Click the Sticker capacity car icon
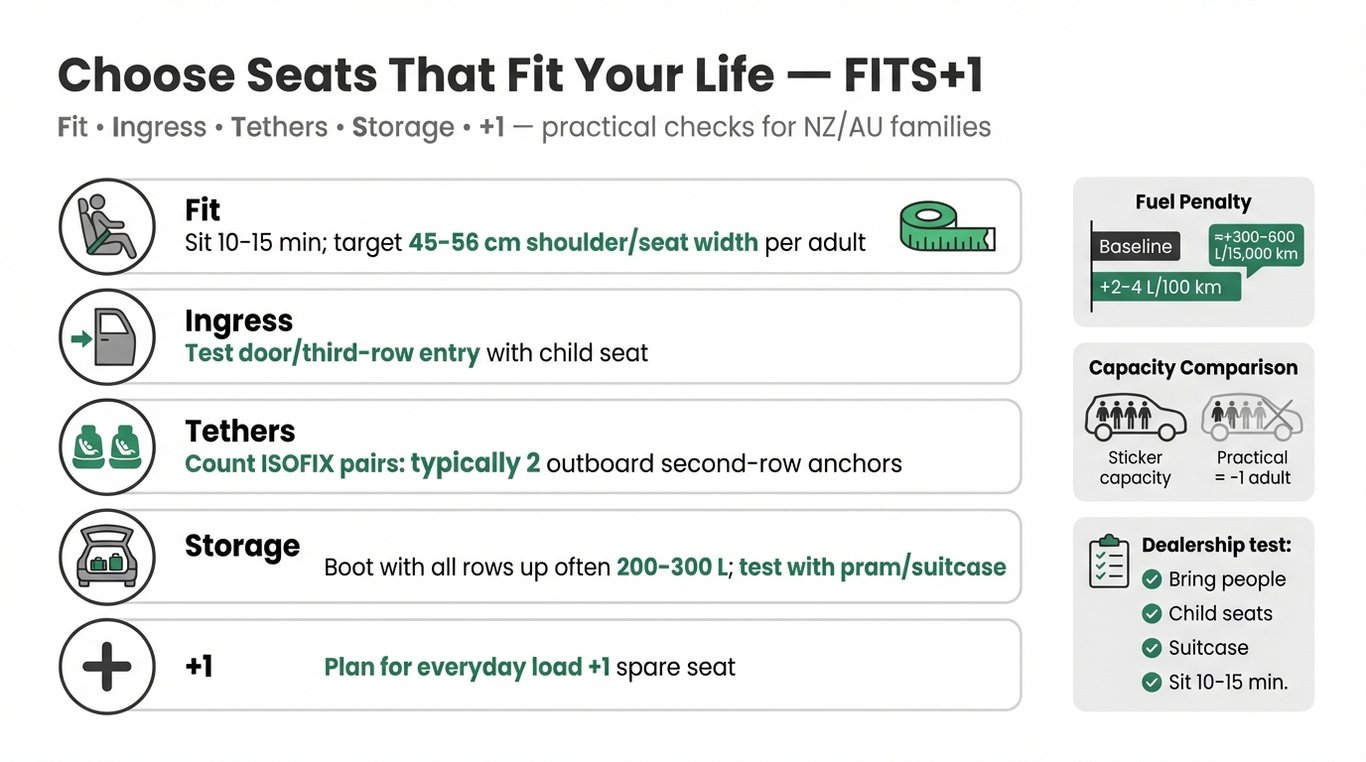Viewport: 1366px width, 762px height. coord(1135,416)
